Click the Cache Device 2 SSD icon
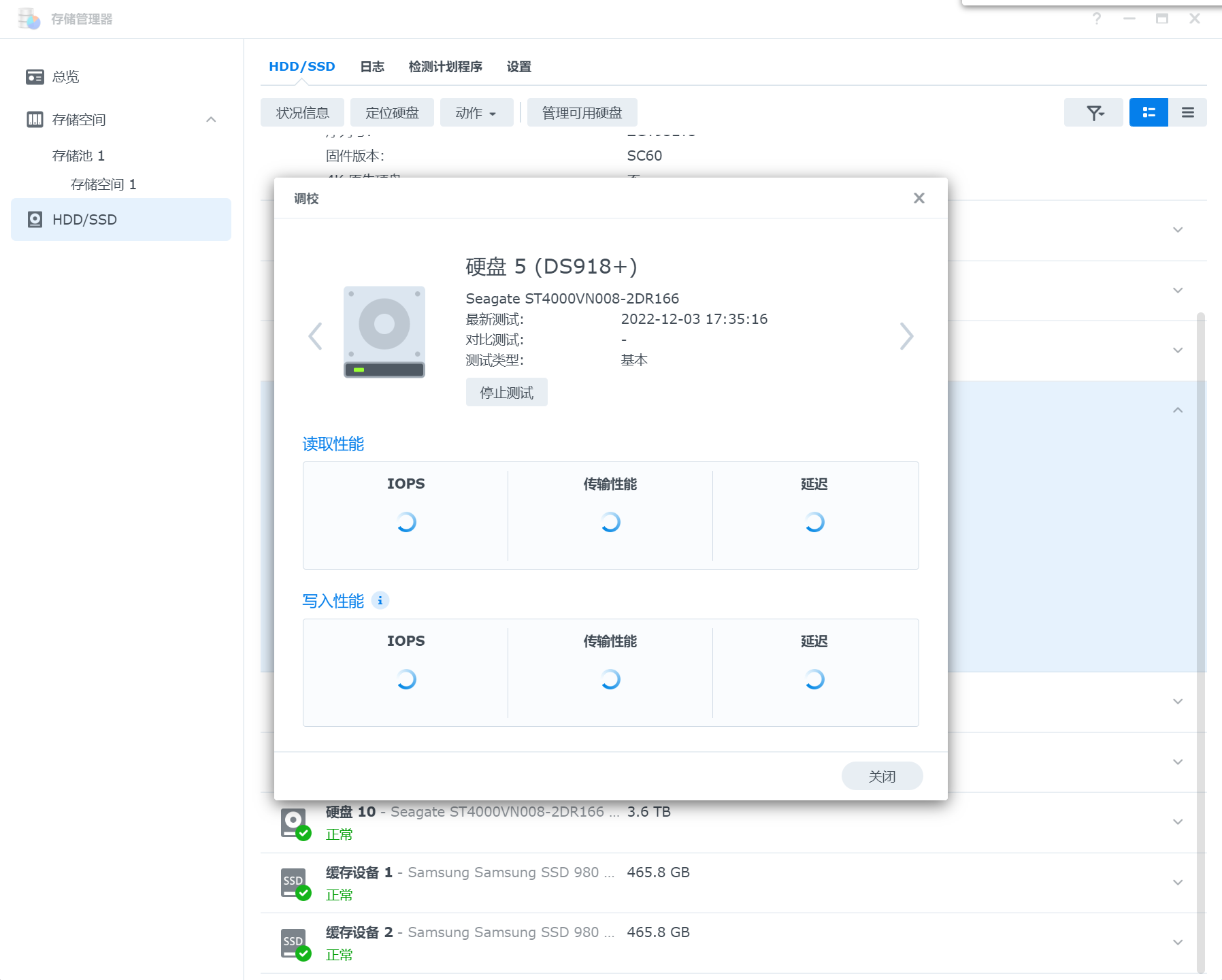Image resolution: width=1222 pixels, height=980 pixels. 295,943
